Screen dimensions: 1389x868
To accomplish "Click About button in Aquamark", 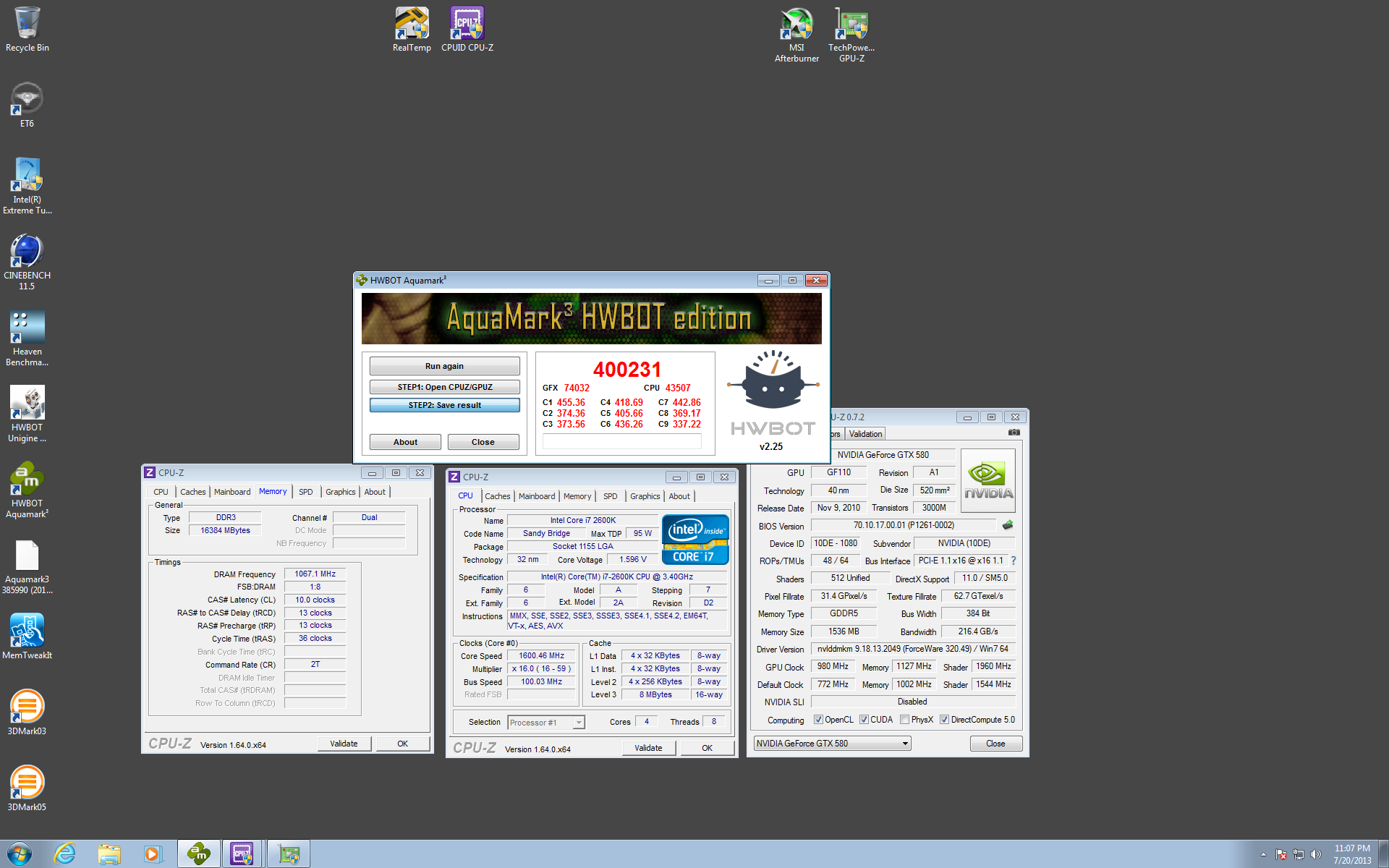I will [x=405, y=442].
